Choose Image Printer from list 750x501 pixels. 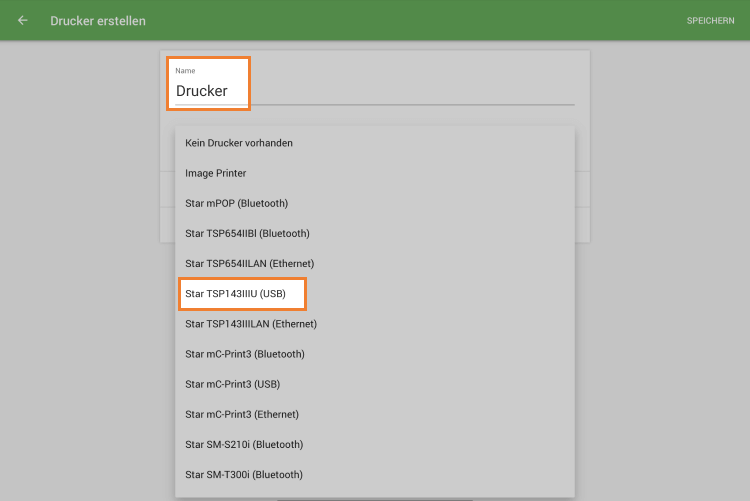[x=216, y=173]
